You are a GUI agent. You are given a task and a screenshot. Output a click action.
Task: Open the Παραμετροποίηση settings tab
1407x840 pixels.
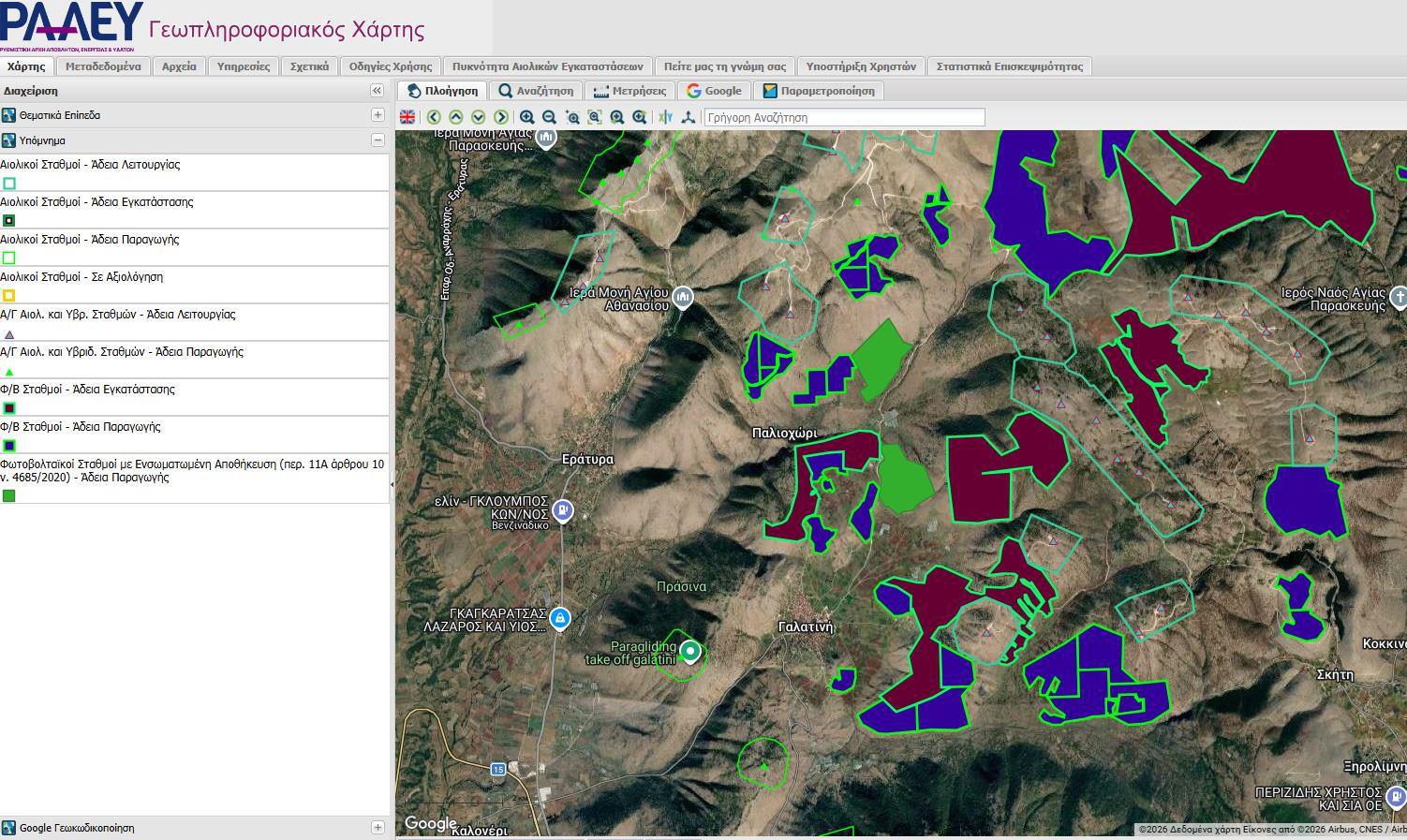point(819,91)
